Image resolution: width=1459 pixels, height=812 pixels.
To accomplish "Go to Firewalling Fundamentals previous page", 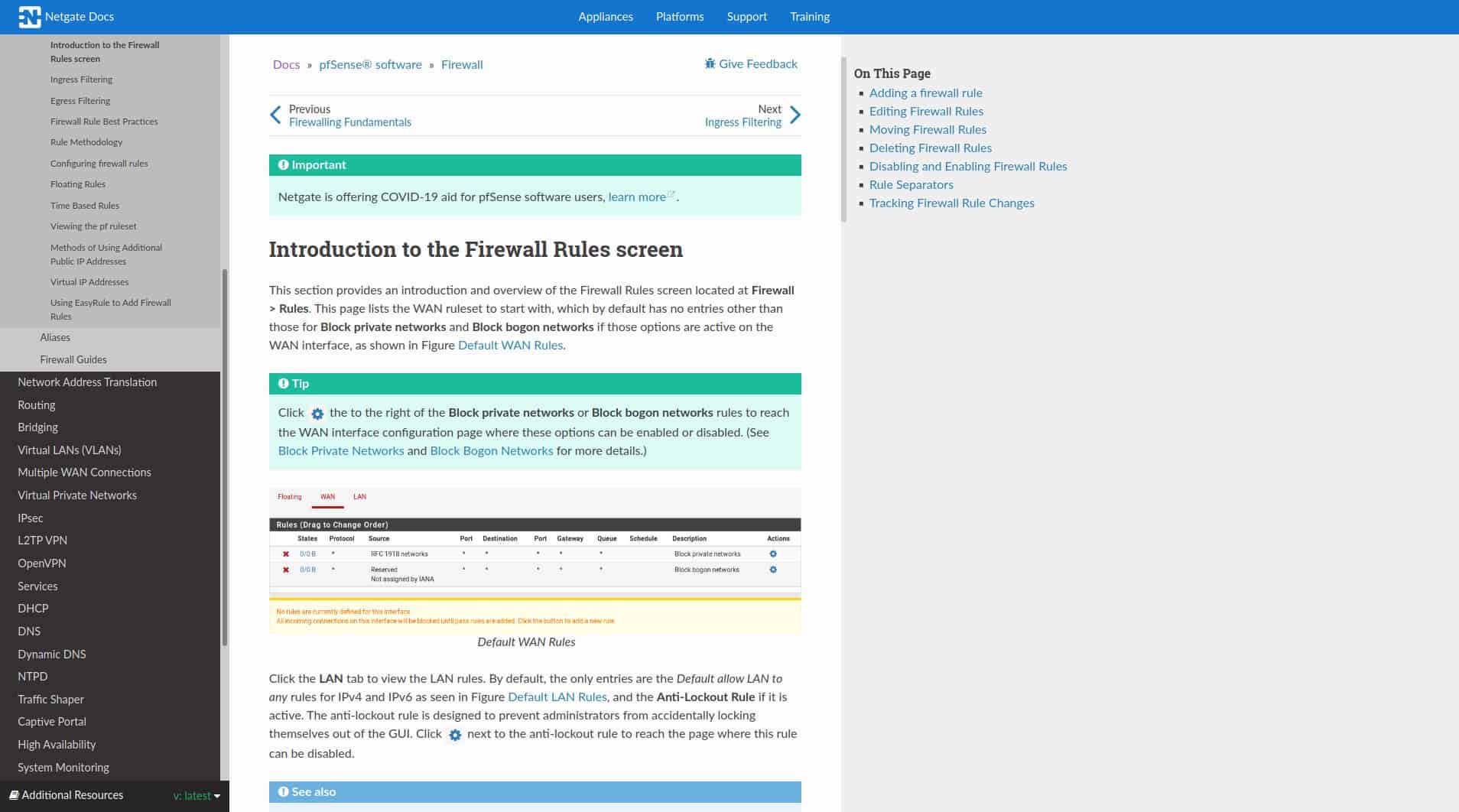I will 350,122.
